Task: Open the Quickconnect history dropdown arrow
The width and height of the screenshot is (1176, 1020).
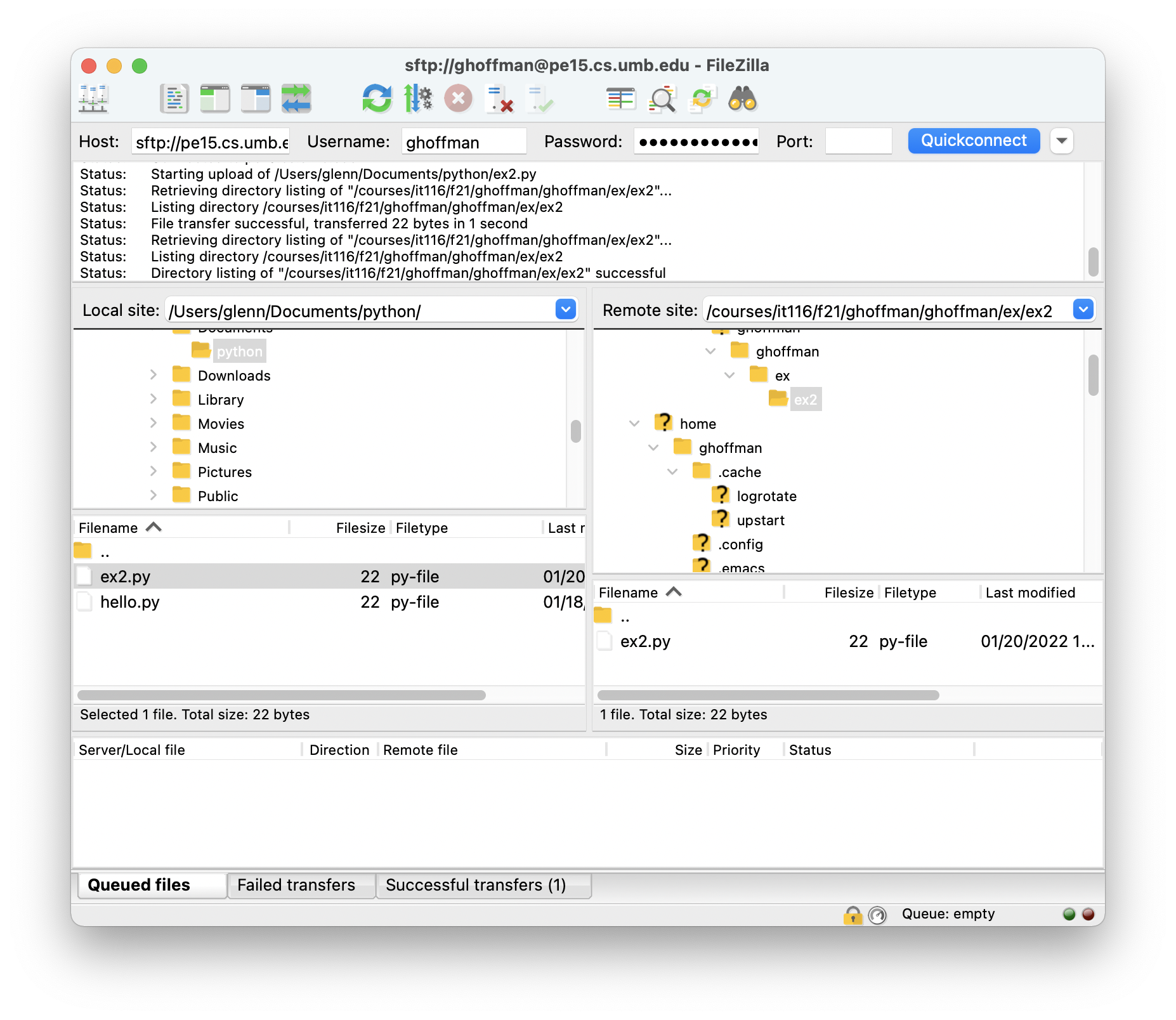Action: coord(1062,141)
